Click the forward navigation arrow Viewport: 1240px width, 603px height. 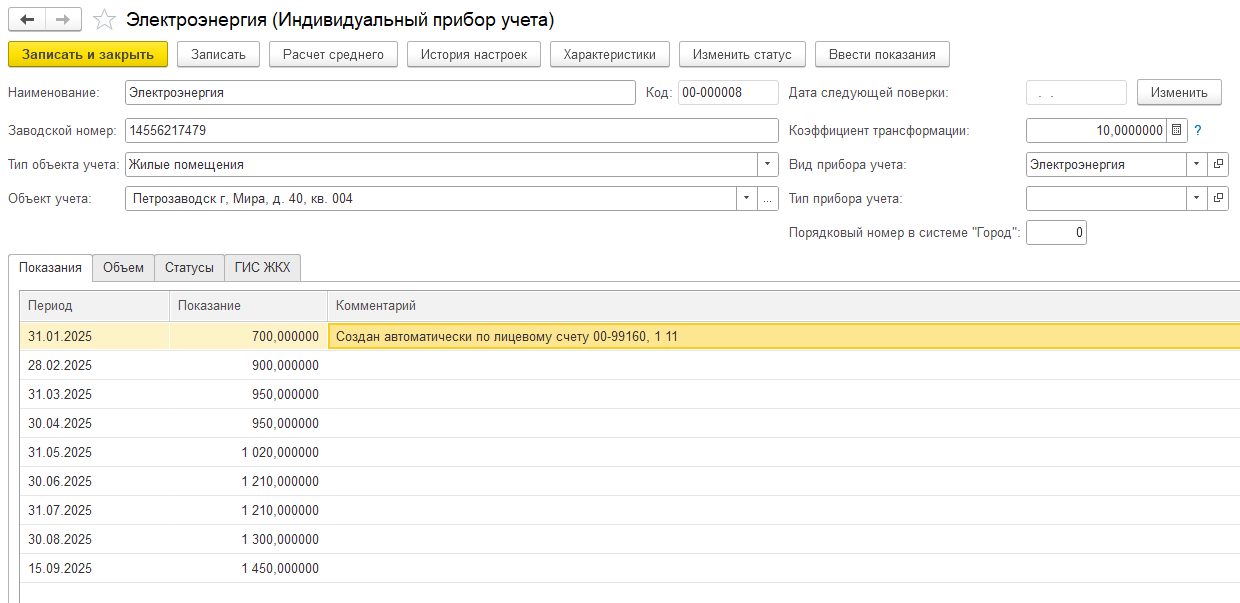tap(63, 20)
